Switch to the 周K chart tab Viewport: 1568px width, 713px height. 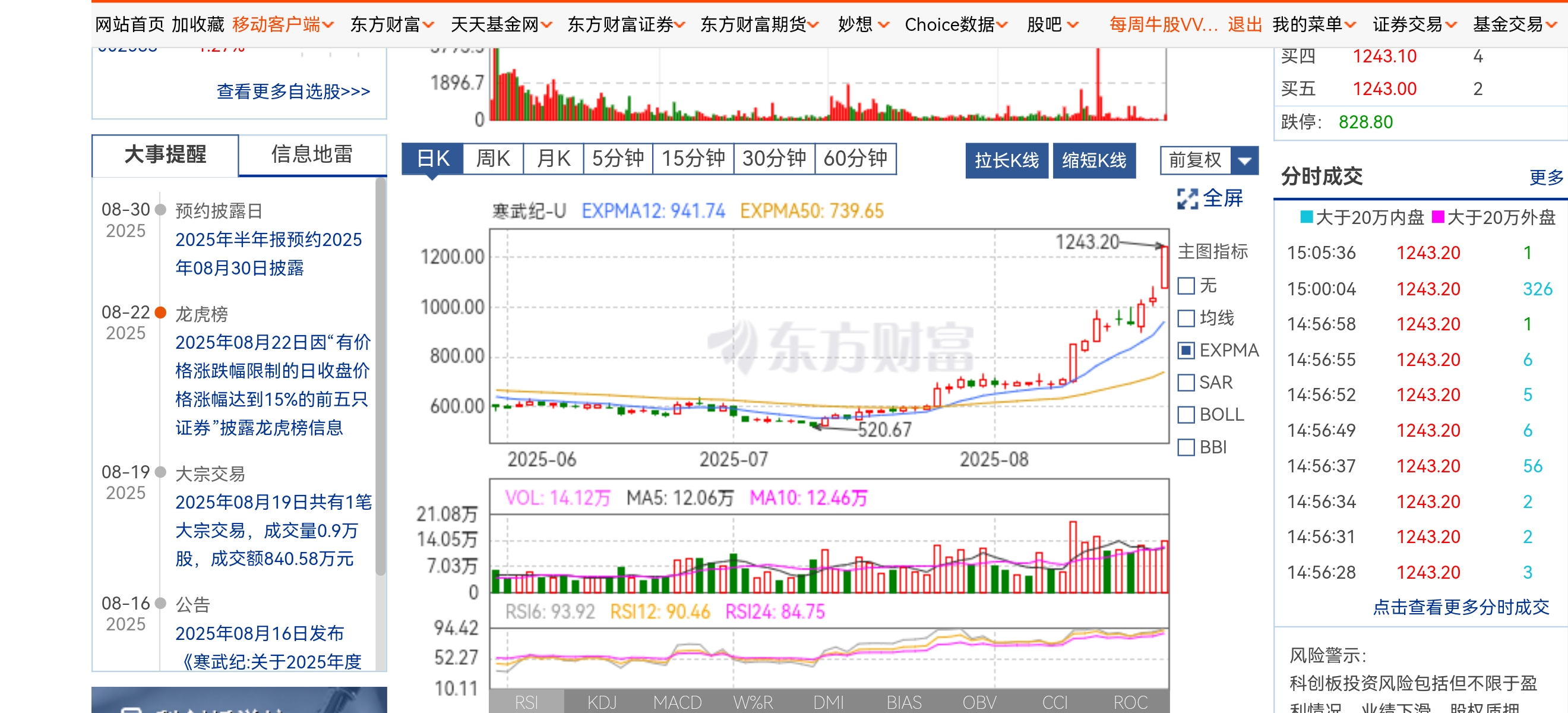(x=493, y=159)
